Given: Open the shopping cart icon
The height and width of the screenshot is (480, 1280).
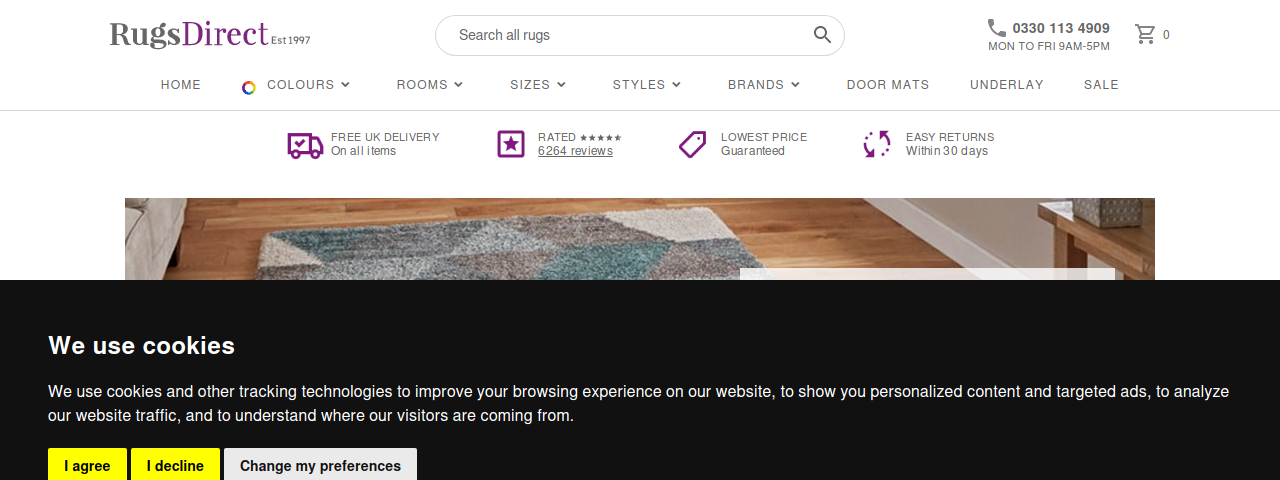Looking at the screenshot, I should pos(1145,35).
